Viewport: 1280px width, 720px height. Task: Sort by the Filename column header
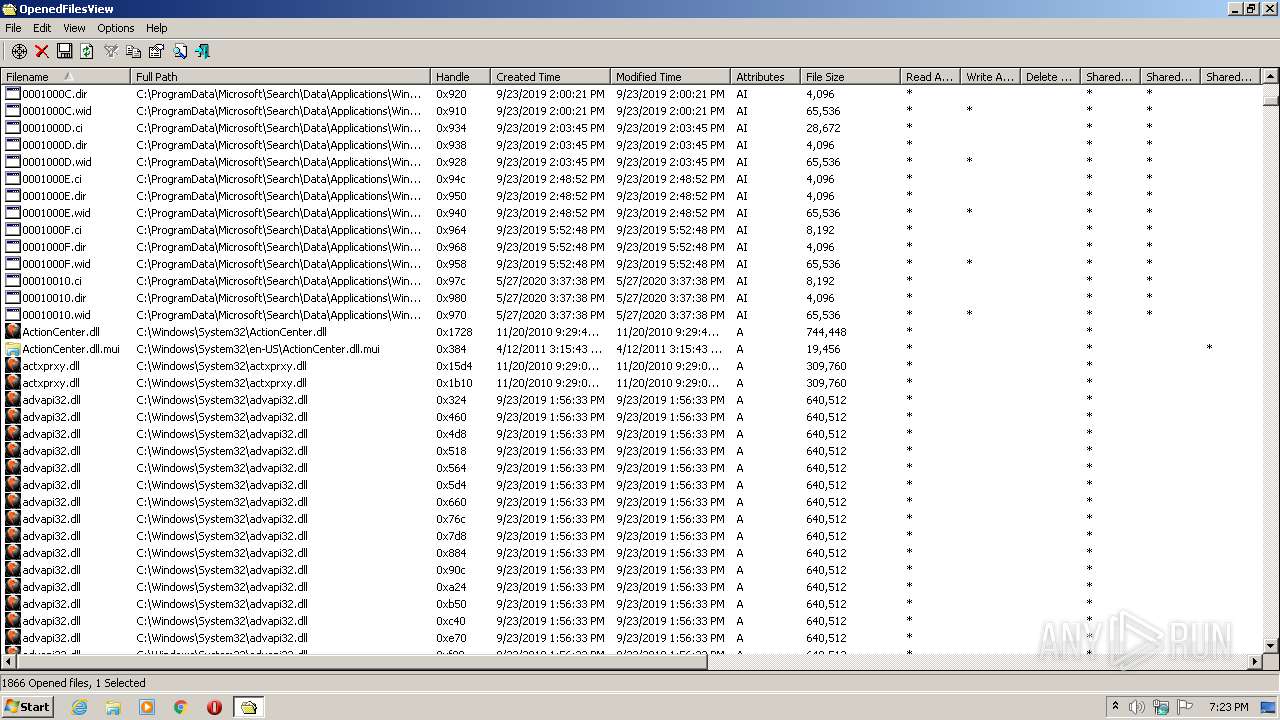point(65,76)
